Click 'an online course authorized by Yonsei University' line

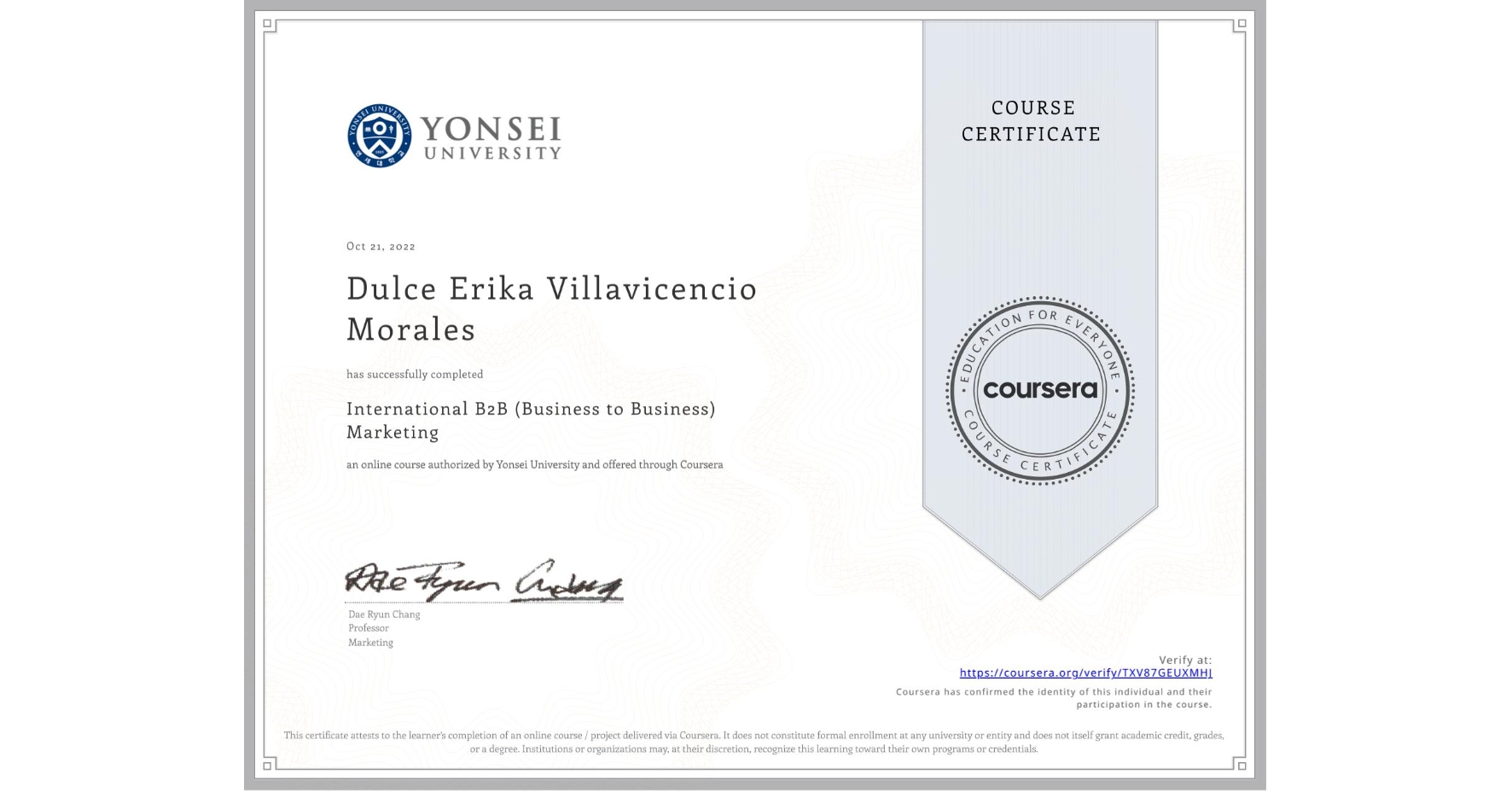(x=534, y=465)
